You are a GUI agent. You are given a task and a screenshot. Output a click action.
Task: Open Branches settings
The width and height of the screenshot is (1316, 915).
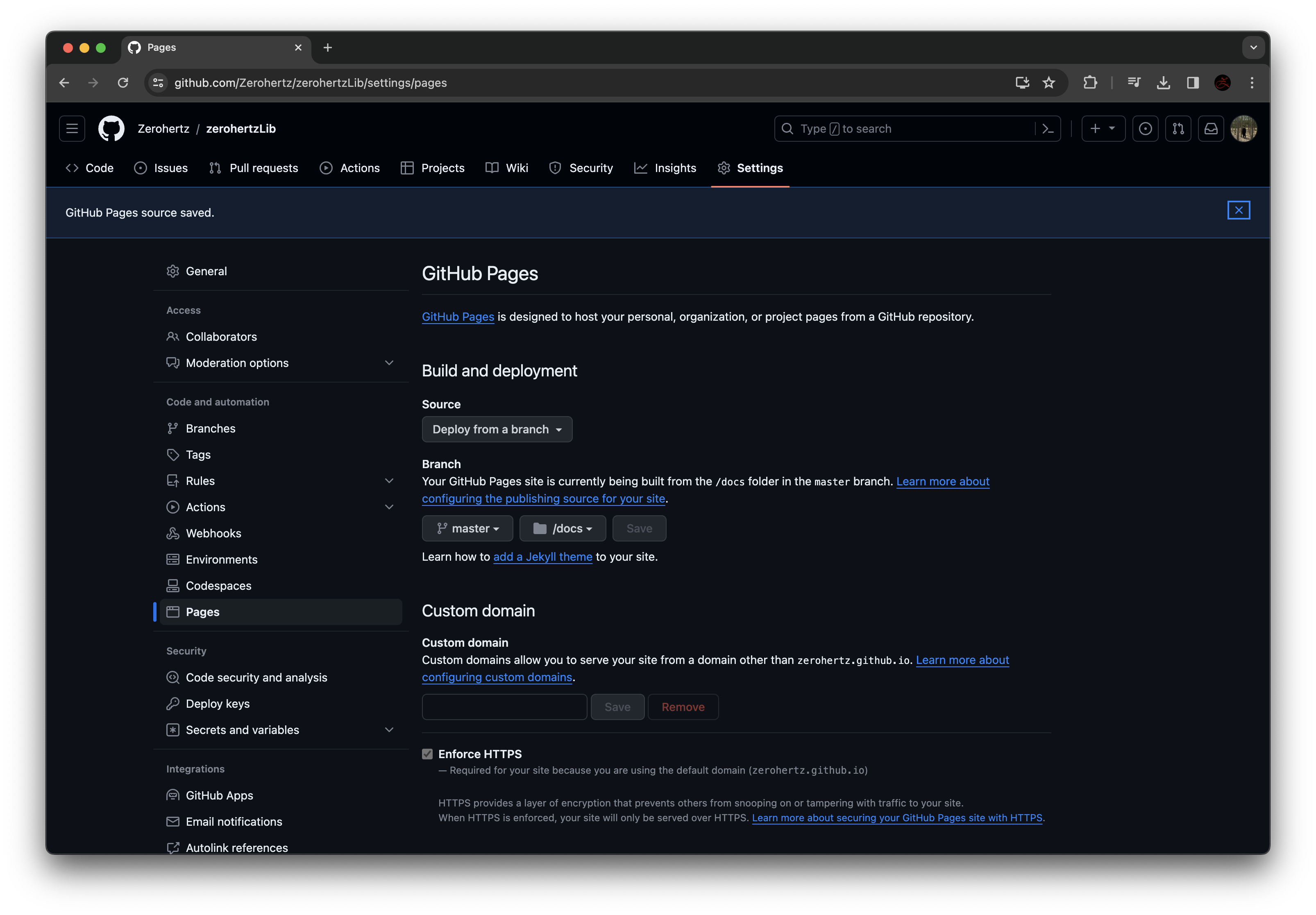click(x=281, y=428)
